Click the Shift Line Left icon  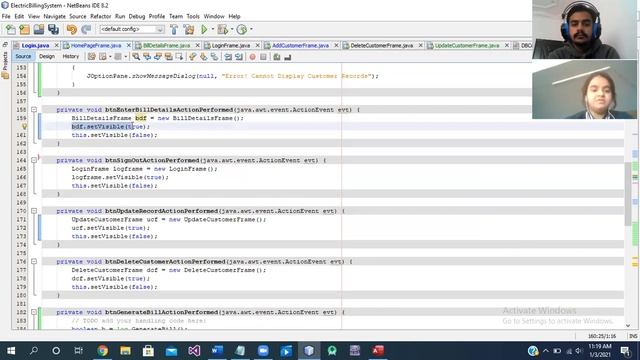(x=228, y=57)
